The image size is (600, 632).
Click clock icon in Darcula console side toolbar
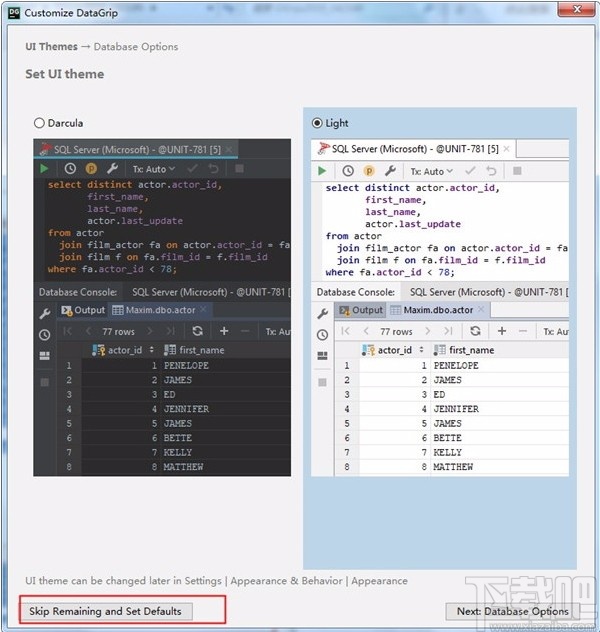(45, 335)
